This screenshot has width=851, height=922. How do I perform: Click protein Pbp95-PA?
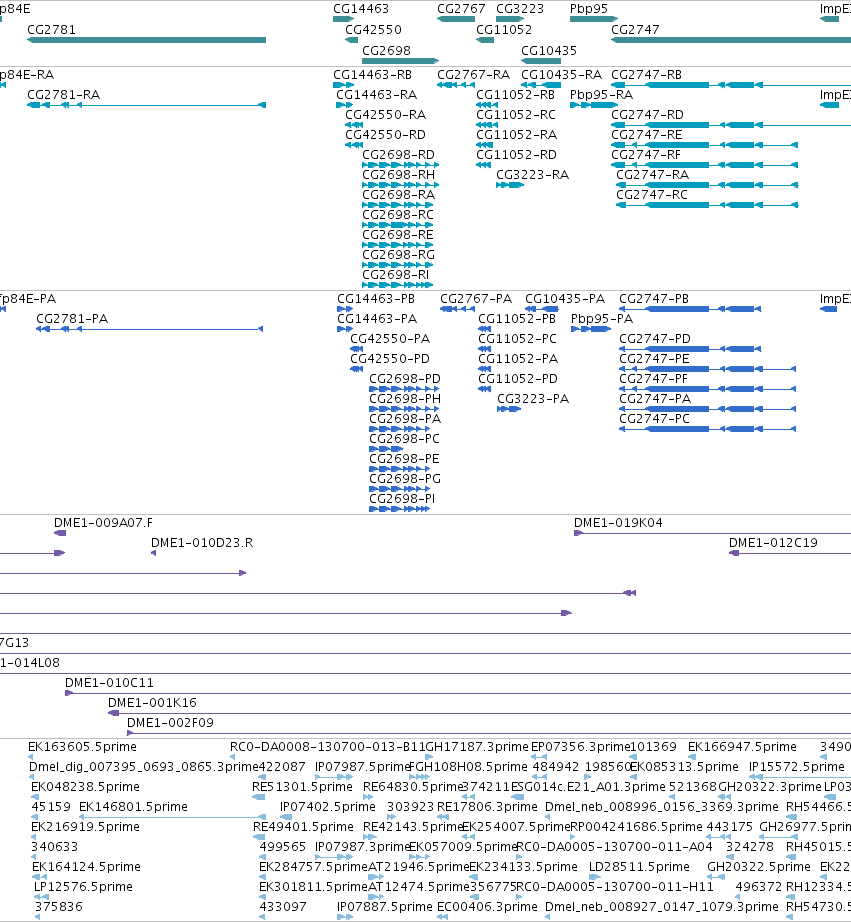[602, 319]
